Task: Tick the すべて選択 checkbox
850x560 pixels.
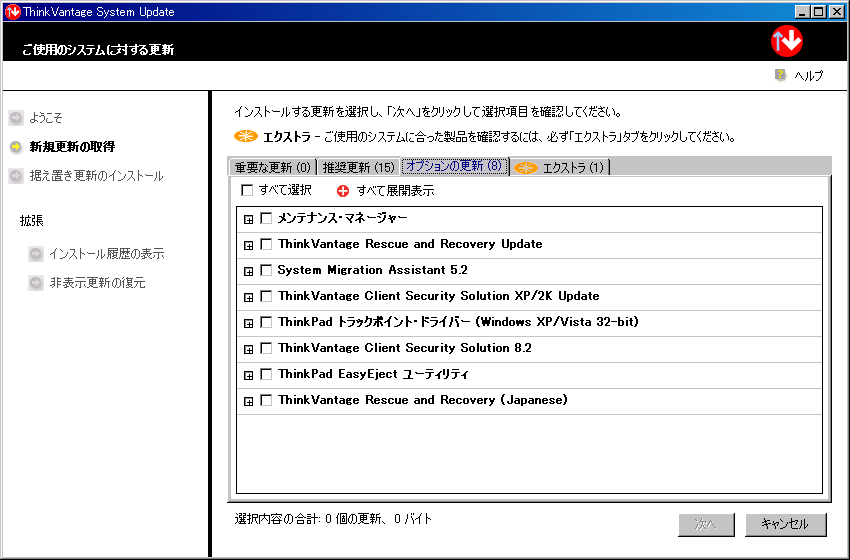Action: [247, 190]
